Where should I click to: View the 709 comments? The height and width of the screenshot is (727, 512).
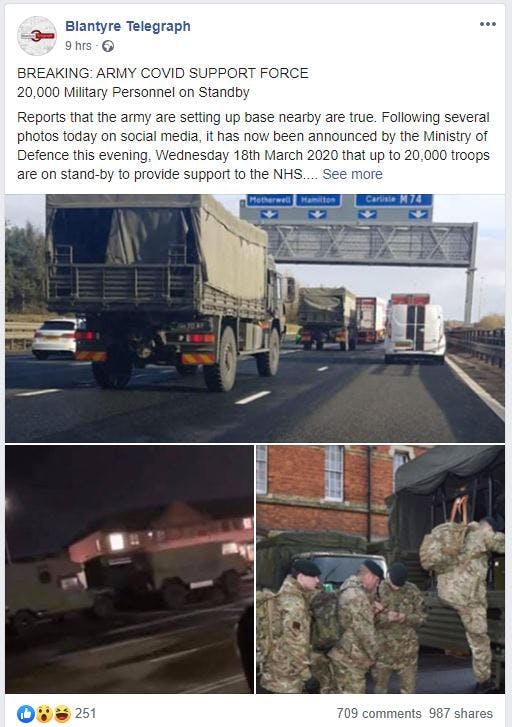[x=378, y=713]
